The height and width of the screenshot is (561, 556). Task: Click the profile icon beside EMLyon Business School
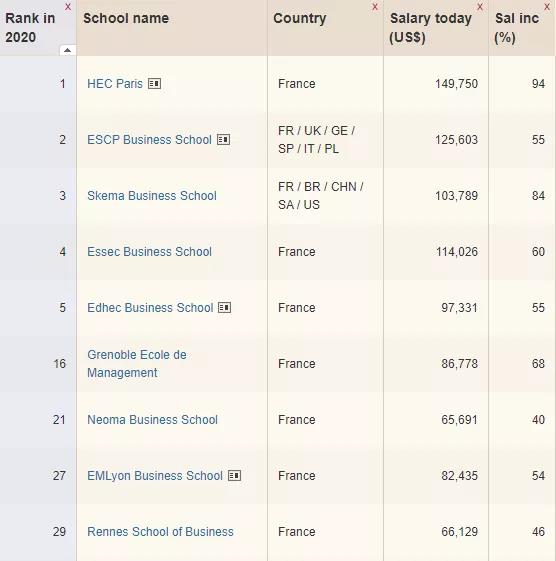pos(234,476)
